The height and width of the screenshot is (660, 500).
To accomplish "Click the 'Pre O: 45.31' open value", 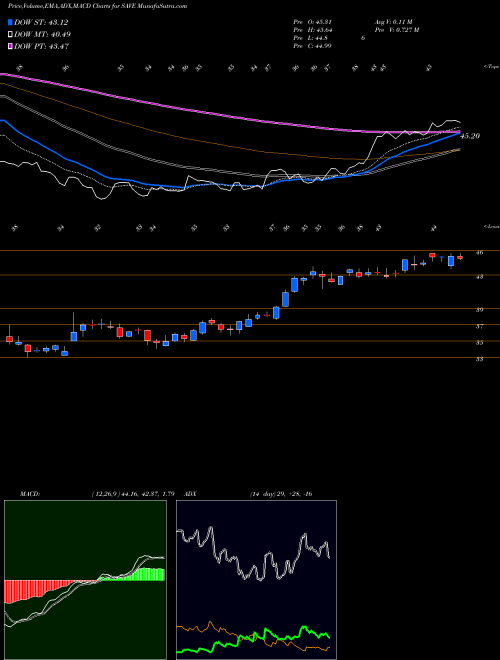I will [x=313, y=22].
